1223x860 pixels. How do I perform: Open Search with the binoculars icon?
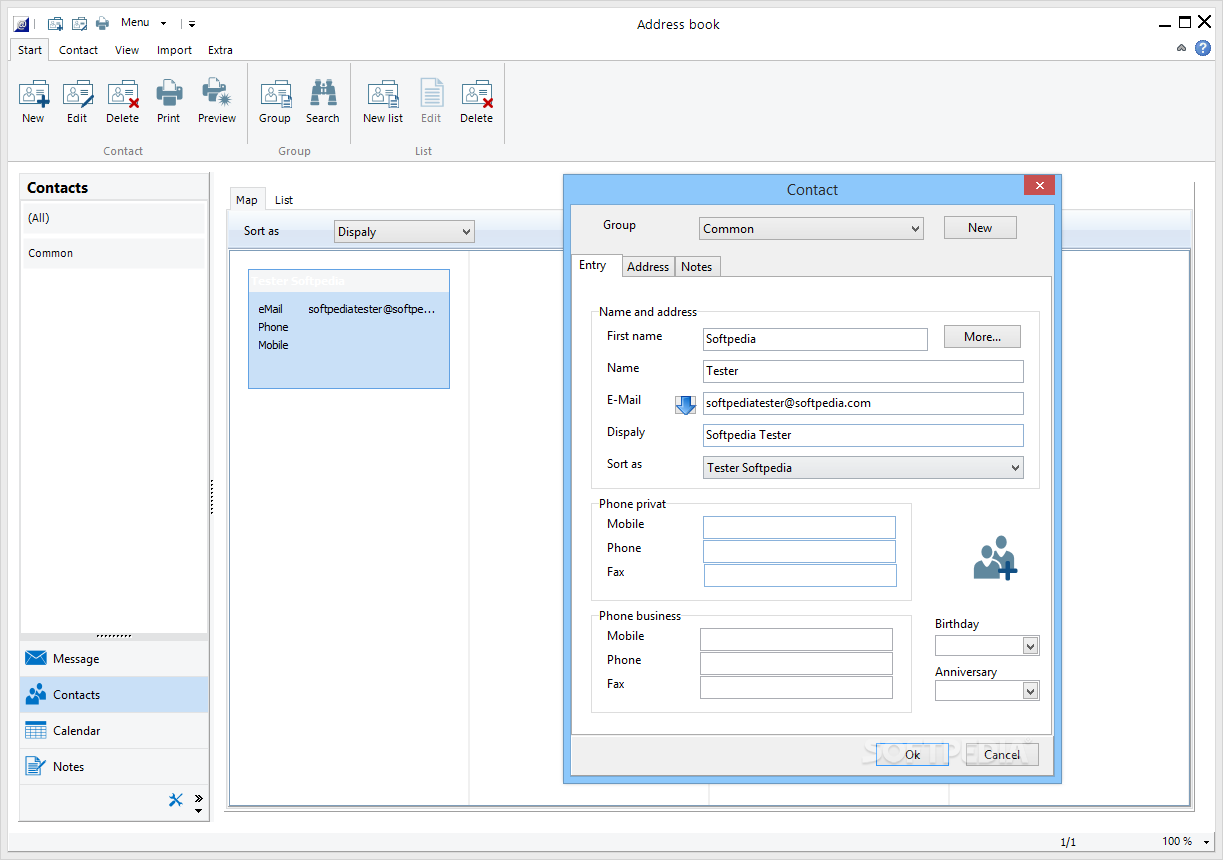323,95
